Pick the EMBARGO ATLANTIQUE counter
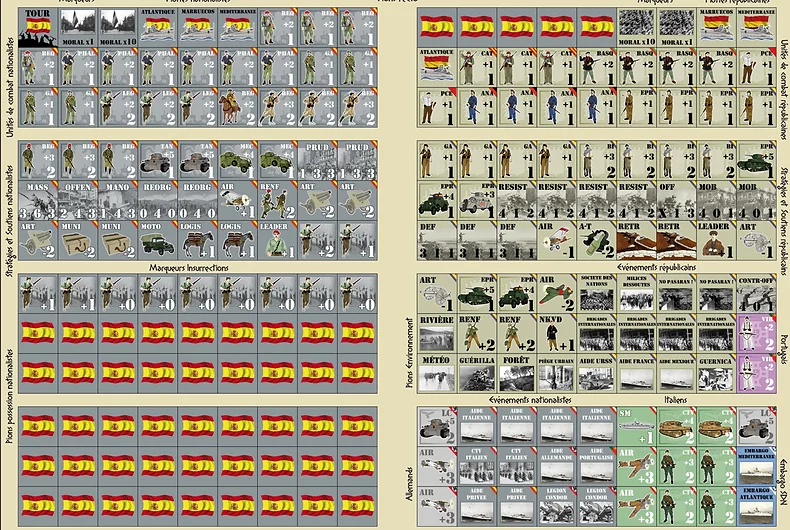Image resolution: width=790 pixels, height=530 pixels. [x=757, y=506]
